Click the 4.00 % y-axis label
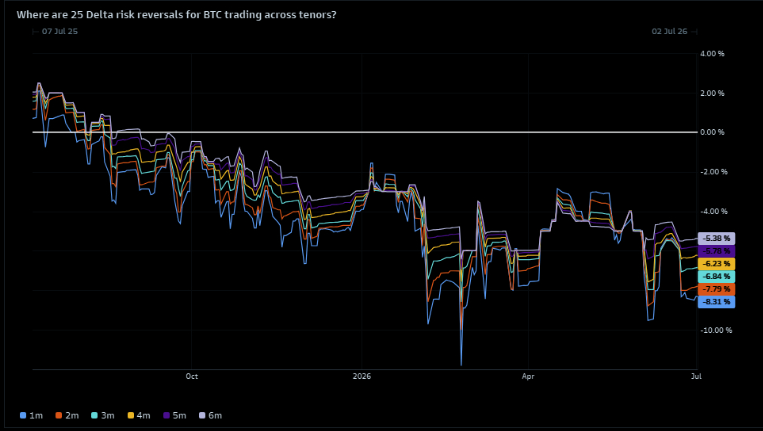 click(712, 54)
